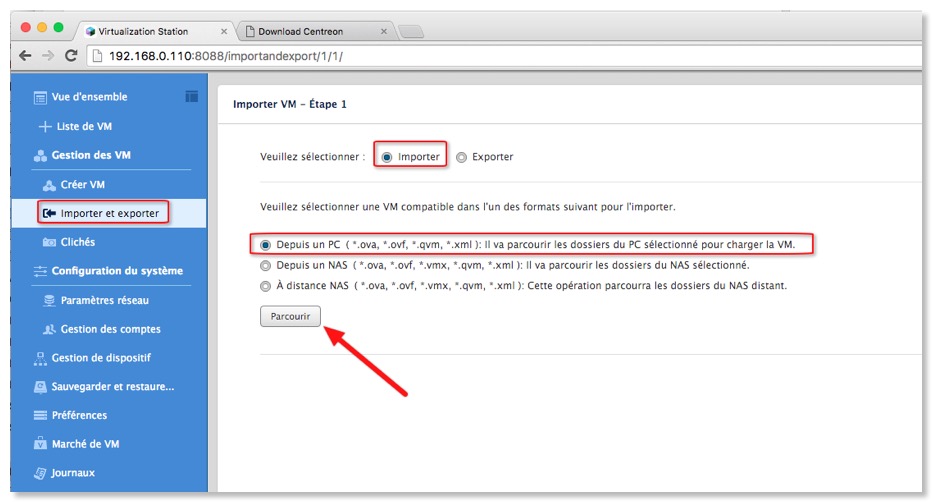Click the Vue d'ensemble overview icon
Viewport: 932px width, 502px height.
coord(40,97)
